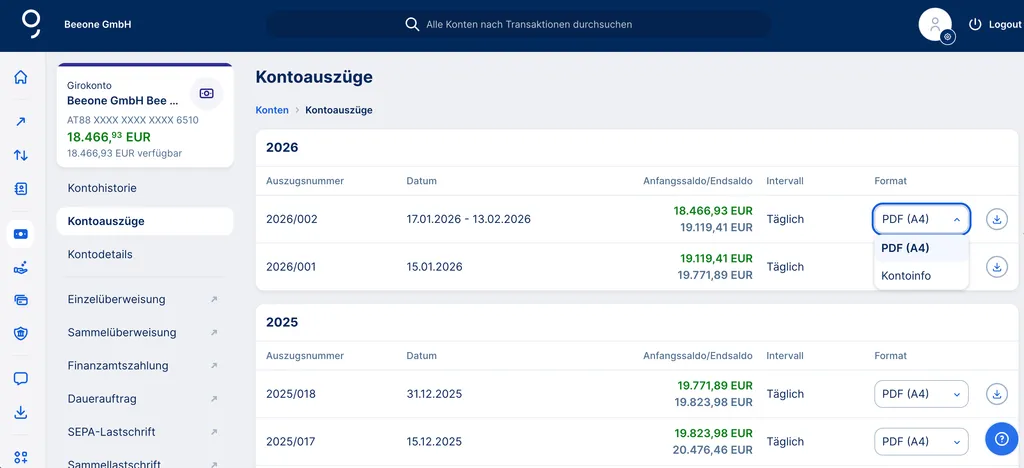Open the transfers up-down arrows sidebar icon
The height and width of the screenshot is (468, 1024).
[20, 155]
